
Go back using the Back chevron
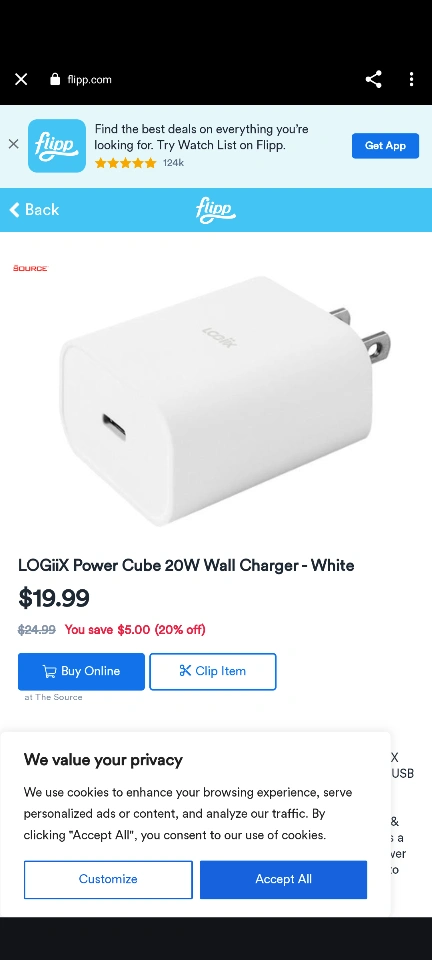click(x=34, y=209)
